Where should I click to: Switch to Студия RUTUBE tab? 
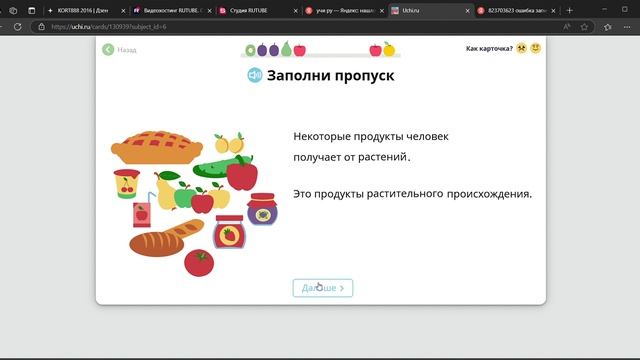[x=249, y=11]
